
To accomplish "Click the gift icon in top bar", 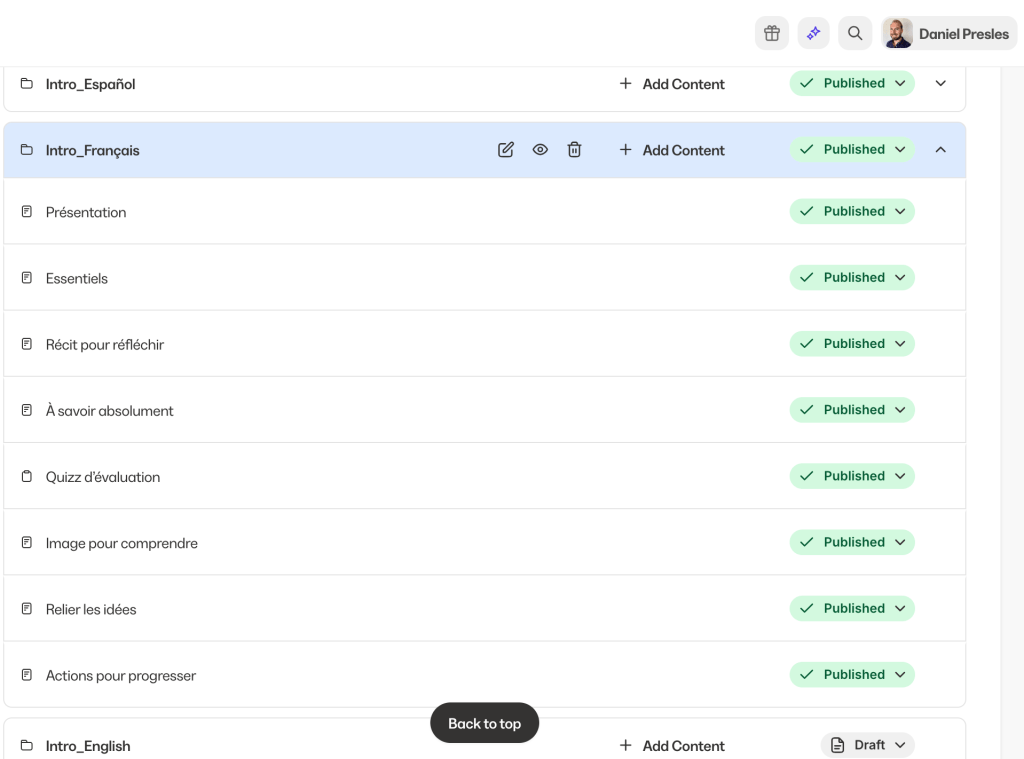I will pyautogui.click(x=771, y=33).
